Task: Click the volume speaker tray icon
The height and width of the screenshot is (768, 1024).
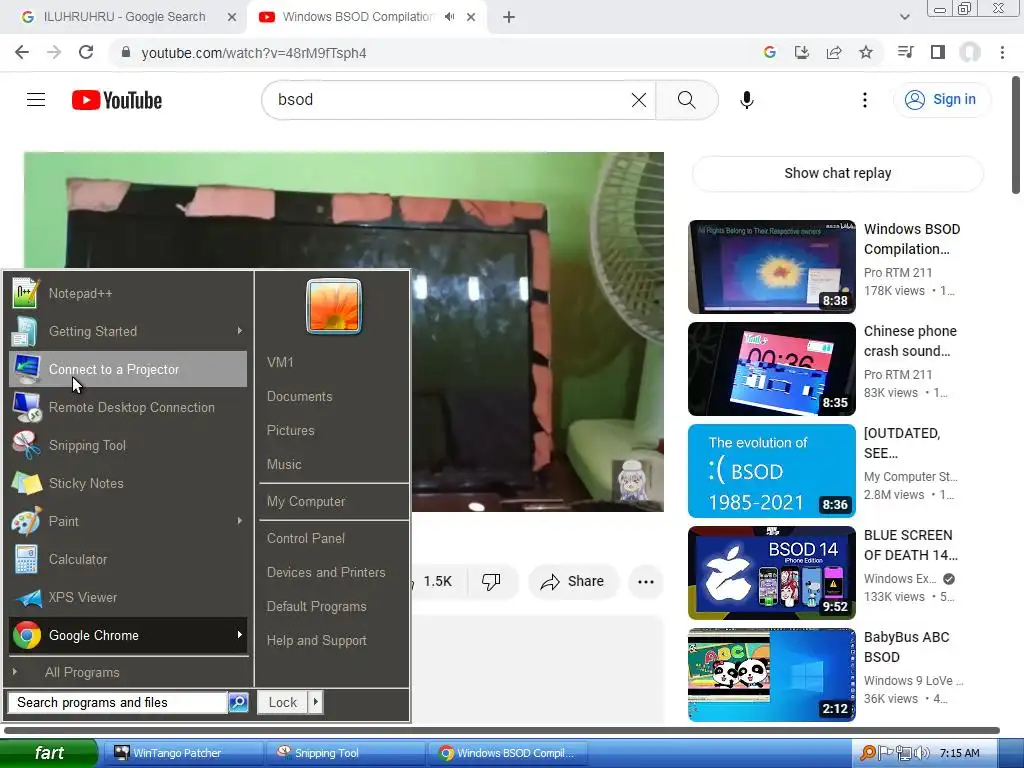Action: (921, 753)
